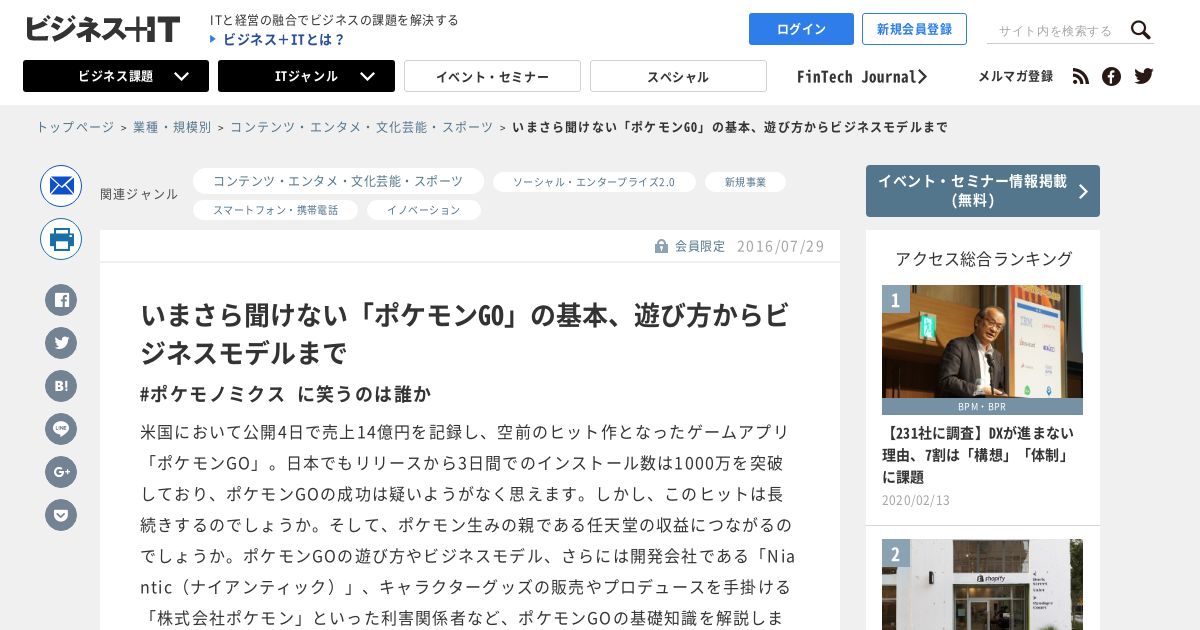The width and height of the screenshot is (1200, 630).
Task: Click the mail share icon
Action: 61,186
